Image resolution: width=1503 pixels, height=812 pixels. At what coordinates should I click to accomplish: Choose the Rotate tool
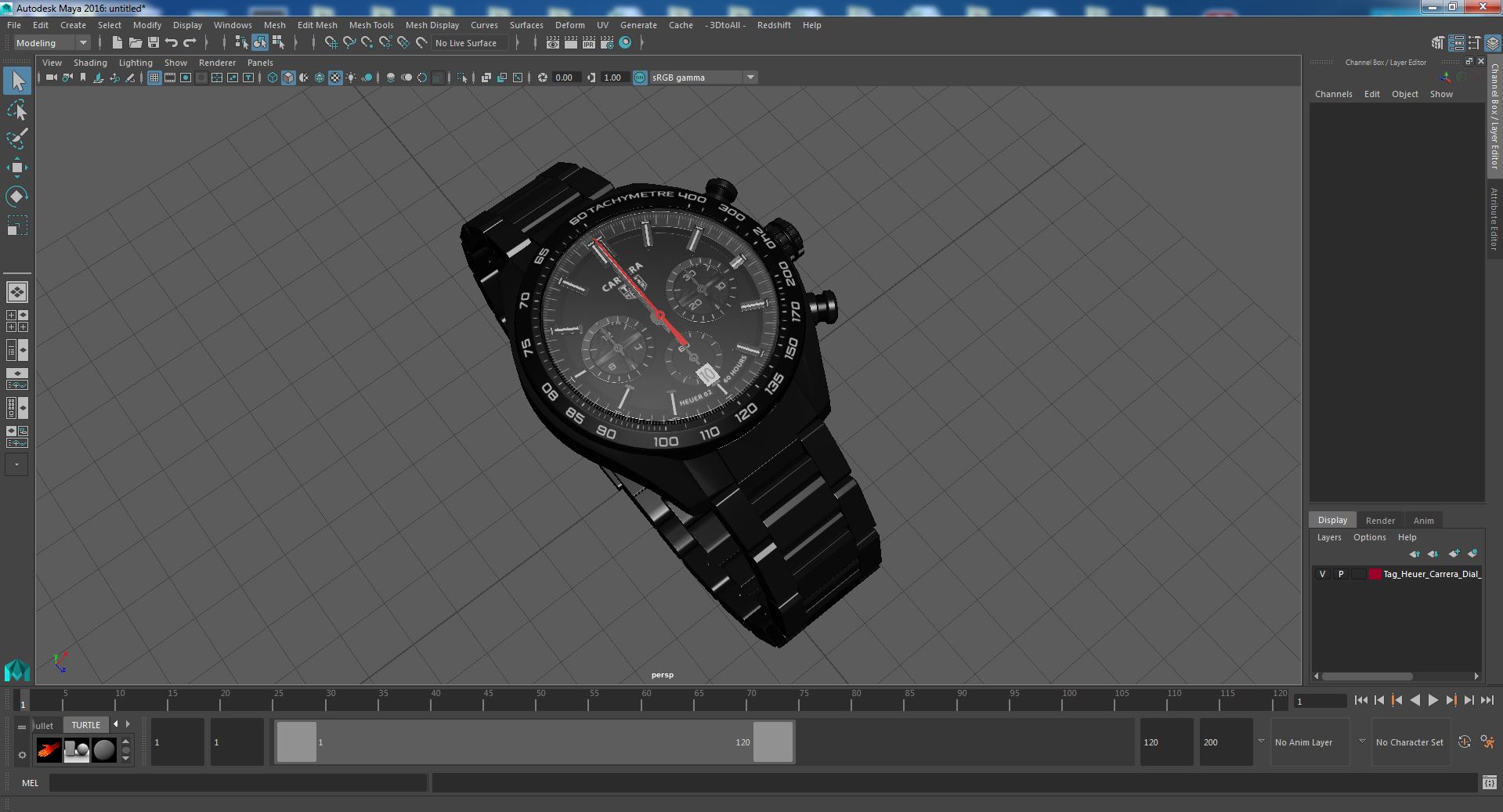[17, 197]
